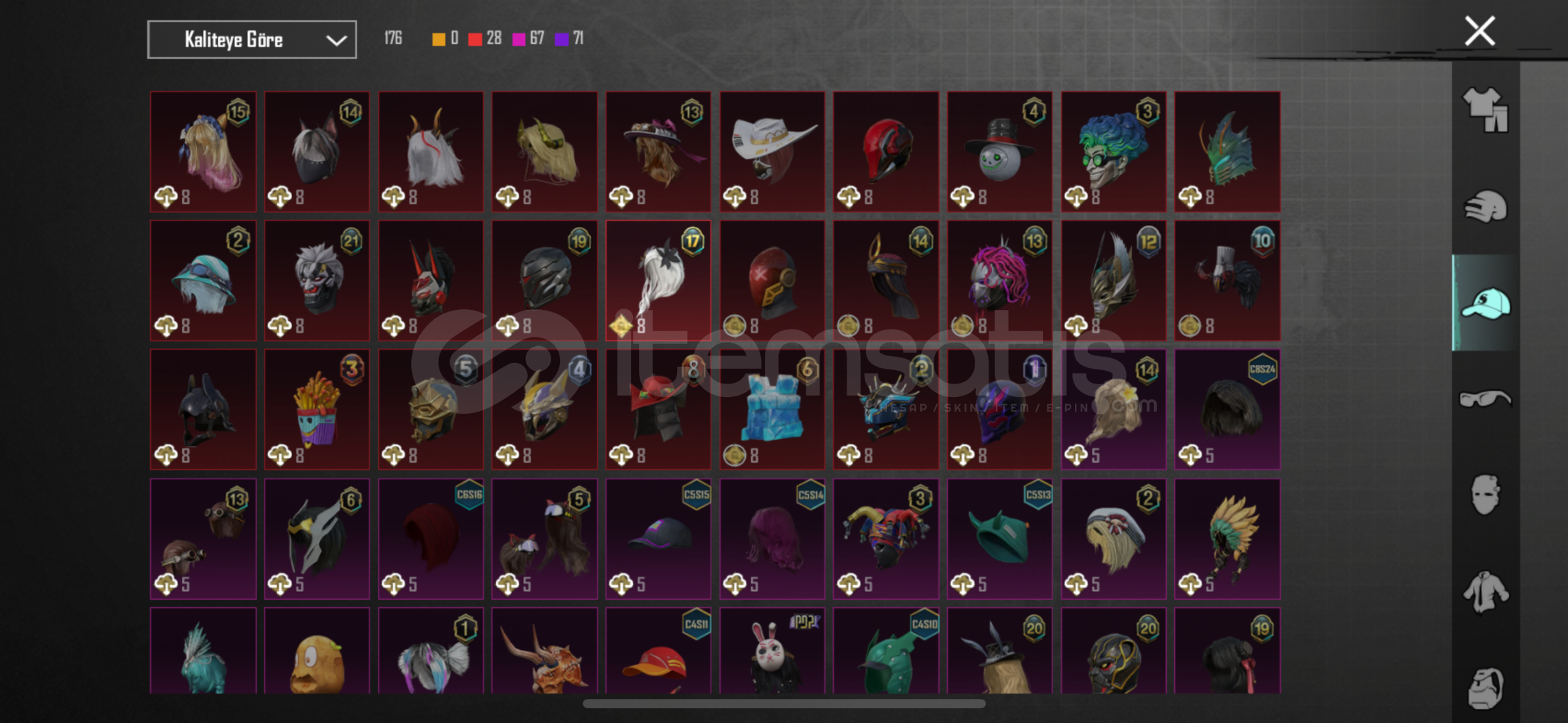1568x723 pixels.
Task: Close the inventory with the X
Action: click(1480, 31)
